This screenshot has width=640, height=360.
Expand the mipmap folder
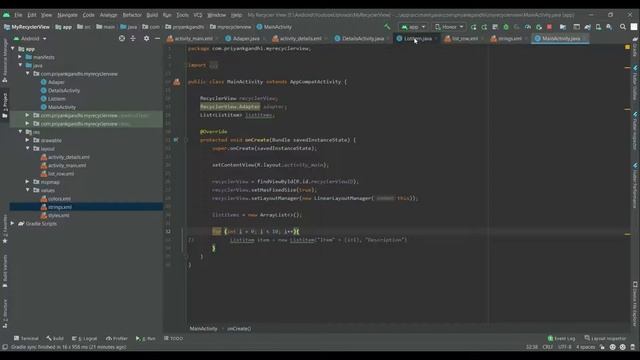[x=27, y=182]
